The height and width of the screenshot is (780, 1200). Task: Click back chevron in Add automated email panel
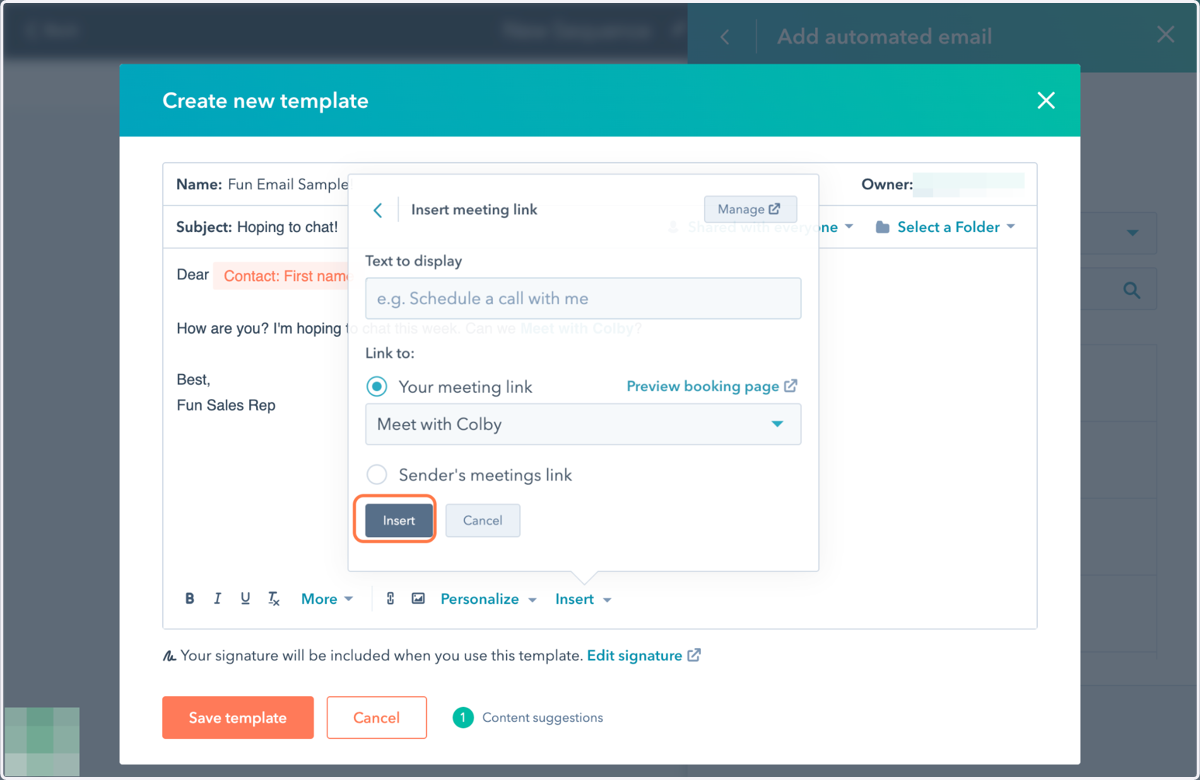coord(725,37)
